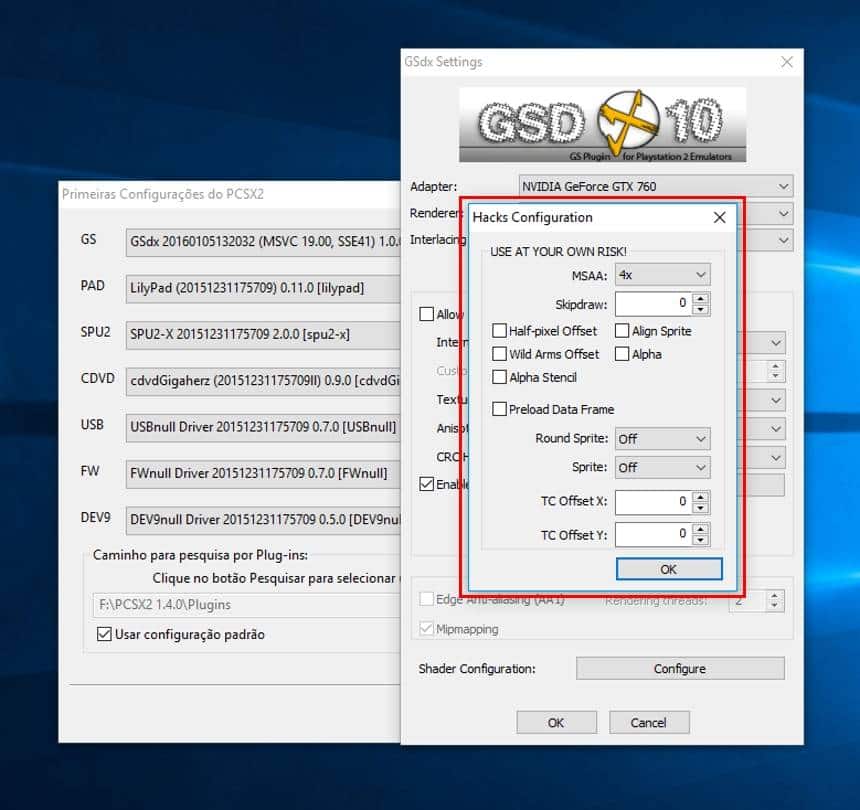Select the PAD LilyPad plugin field
The height and width of the screenshot is (810, 860).
[x=263, y=288]
